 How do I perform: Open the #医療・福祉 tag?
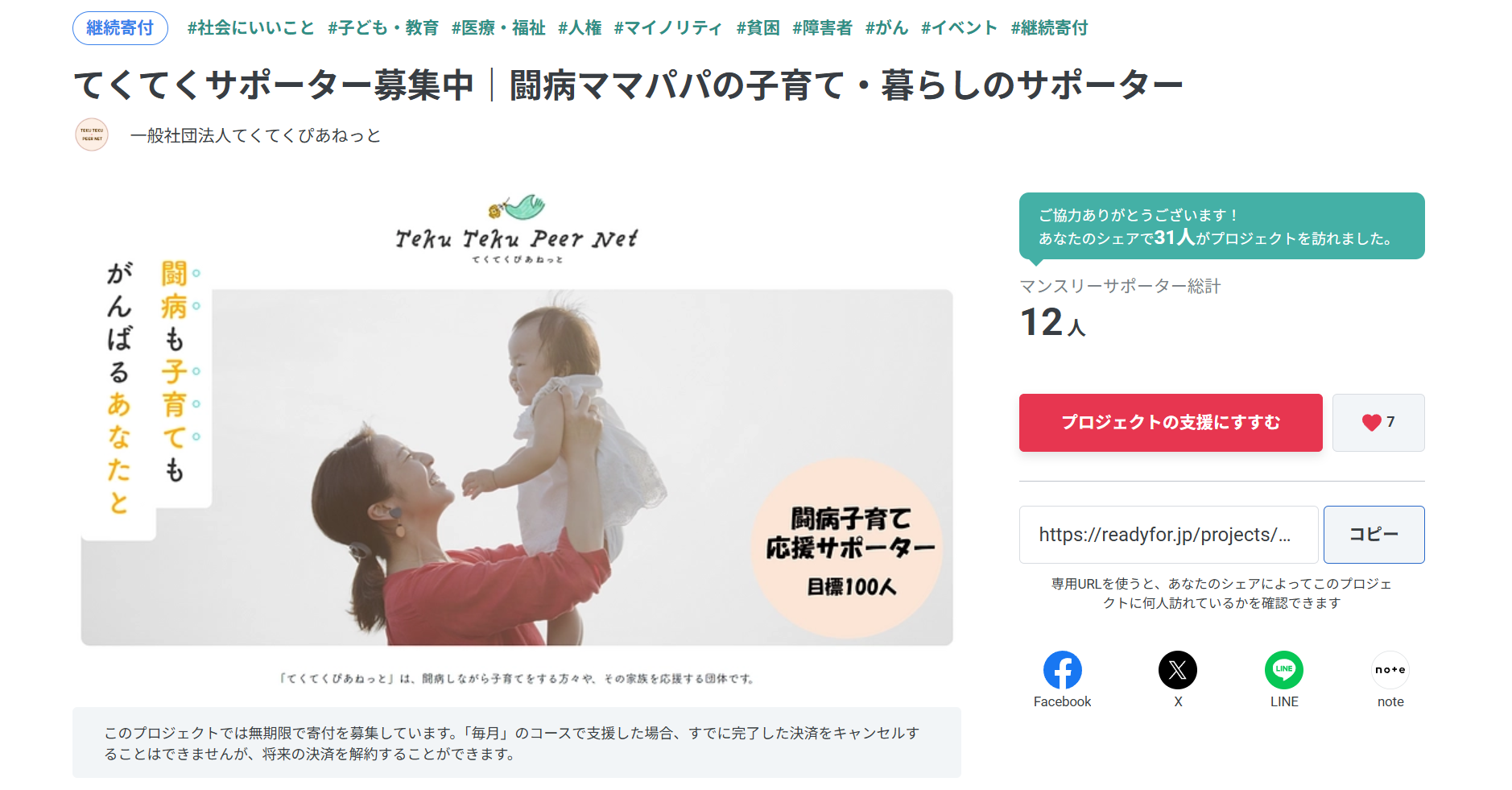[498, 28]
